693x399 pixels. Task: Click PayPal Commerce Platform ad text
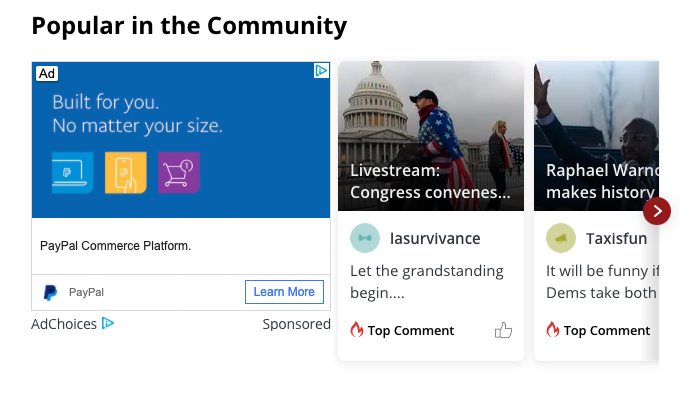[x=115, y=246]
